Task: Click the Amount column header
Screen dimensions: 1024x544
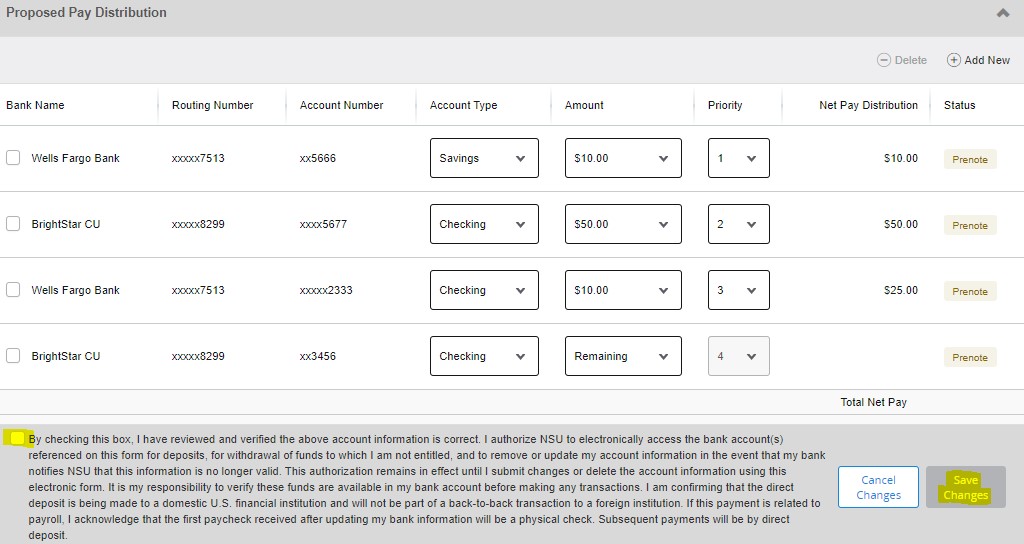Action: pos(584,105)
